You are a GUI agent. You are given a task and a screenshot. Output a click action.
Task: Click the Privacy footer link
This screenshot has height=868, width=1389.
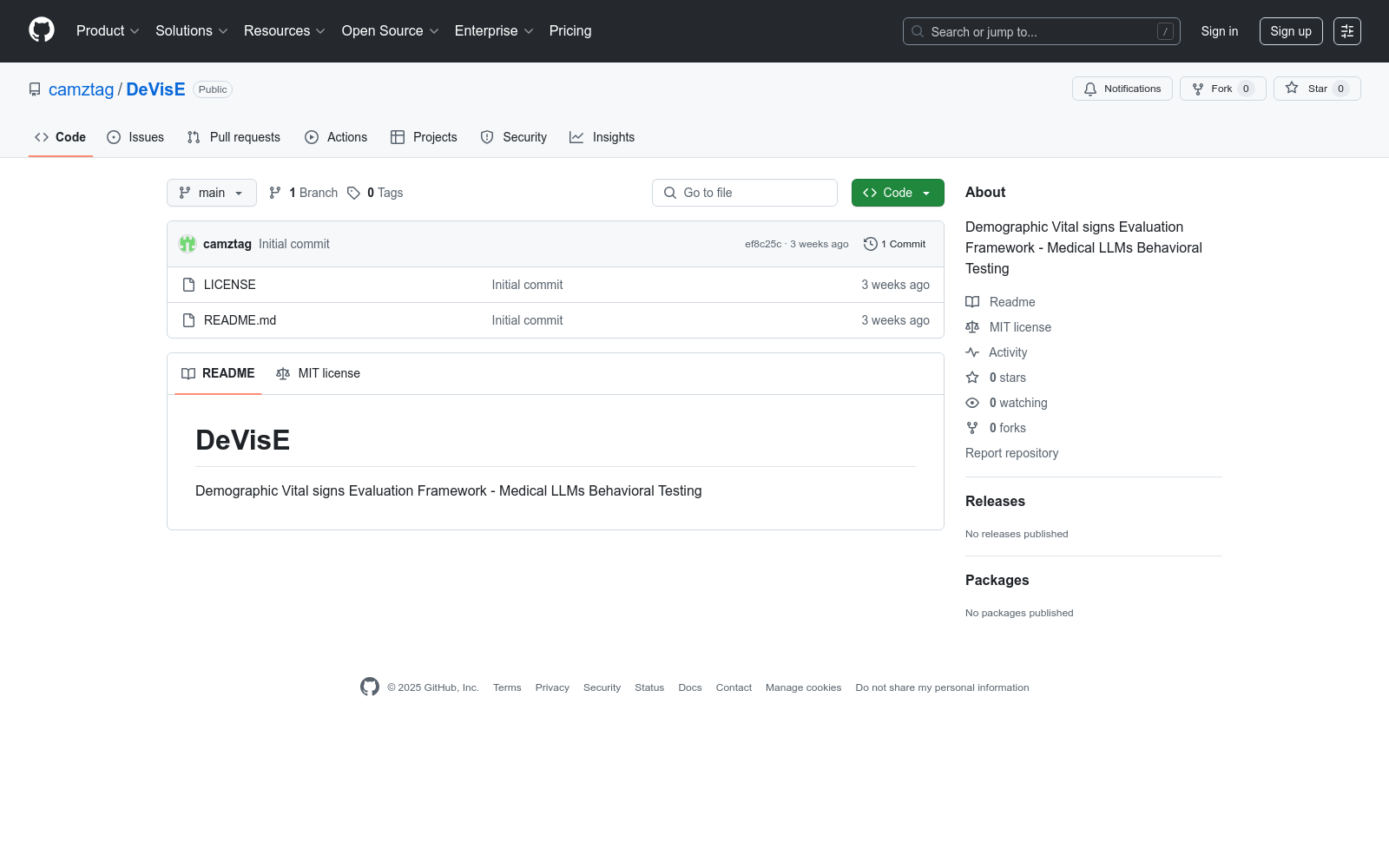[x=552, y=687]
